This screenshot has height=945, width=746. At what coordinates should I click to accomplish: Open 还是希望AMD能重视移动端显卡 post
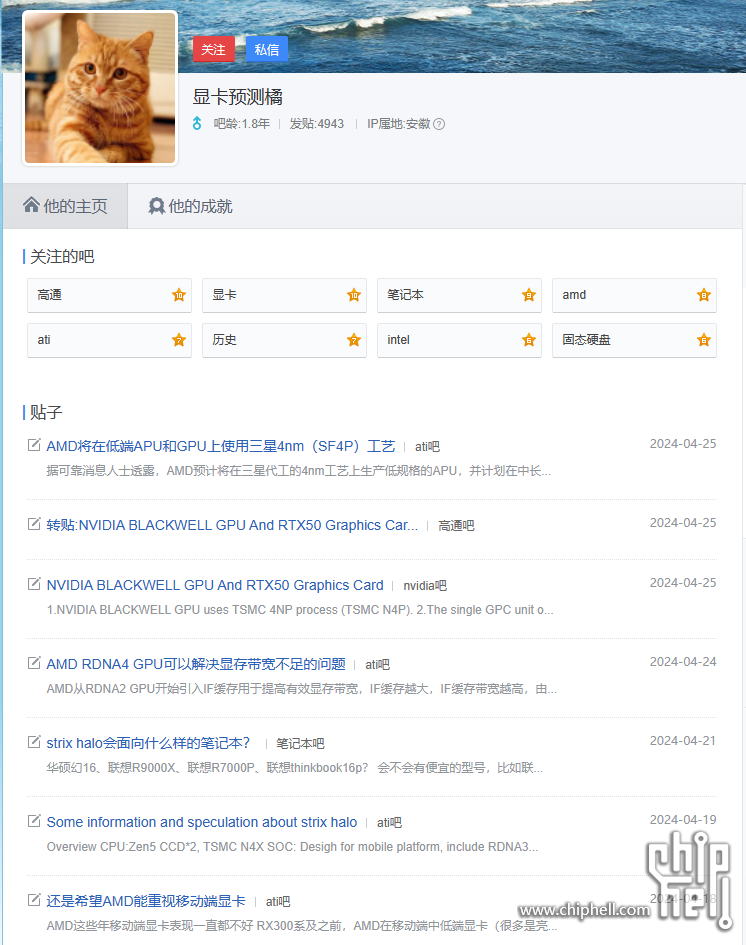click(146, 901)
